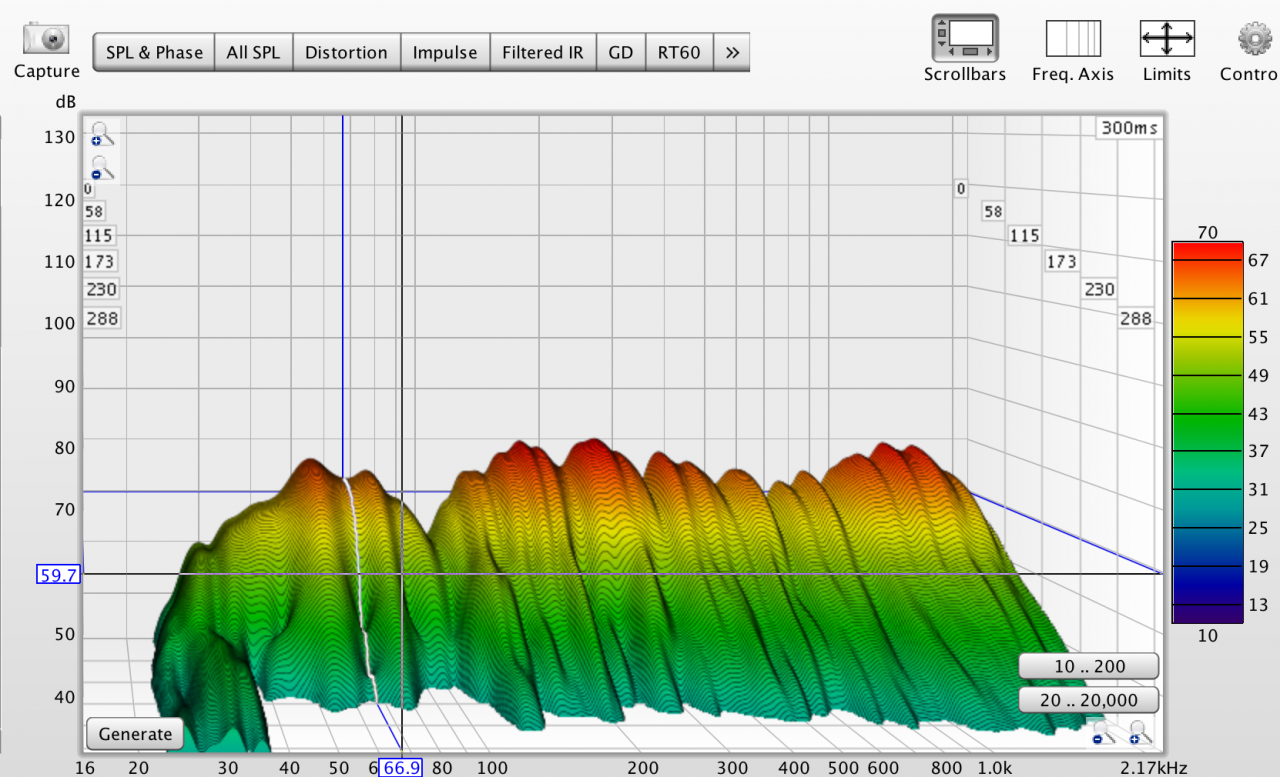
Task: Click the blue band near 19 on the color scale
Action: click(1207, 566)
